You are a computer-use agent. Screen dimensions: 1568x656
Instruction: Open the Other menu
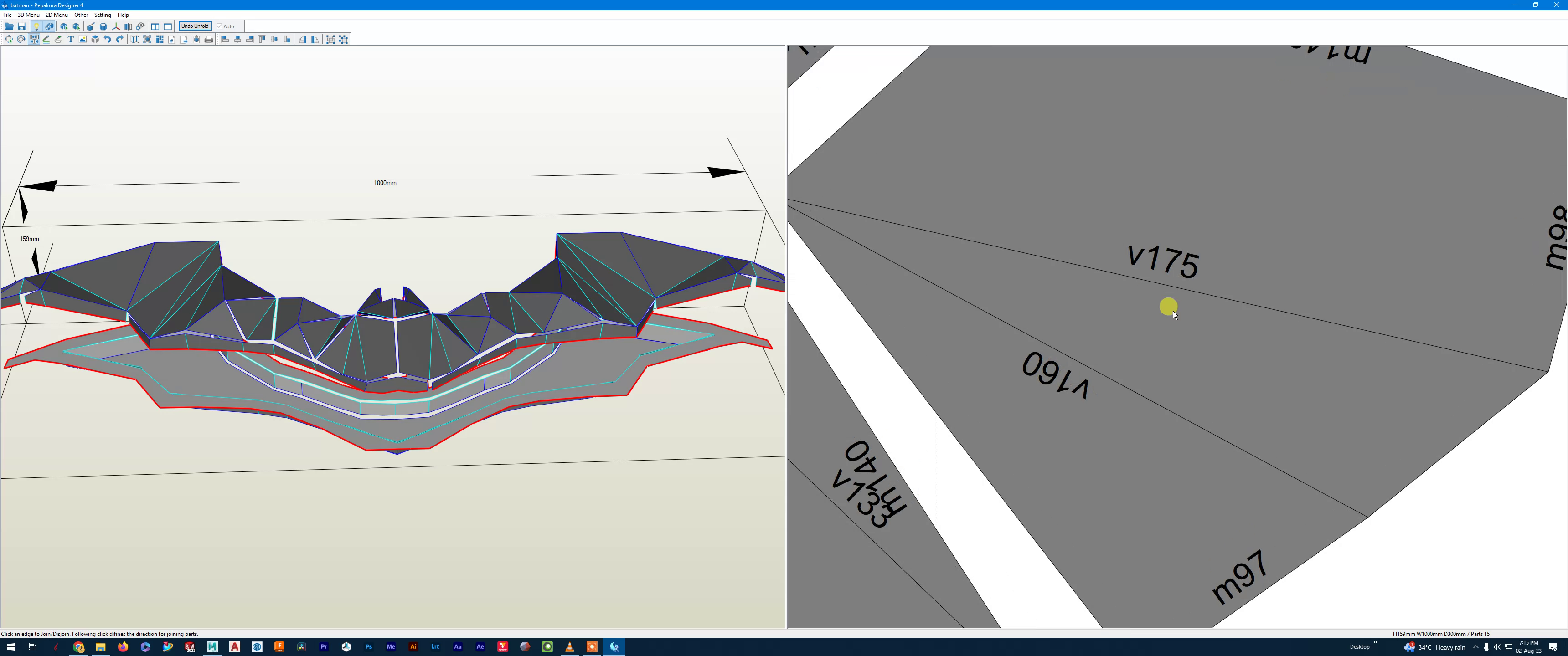pos(81,15)
